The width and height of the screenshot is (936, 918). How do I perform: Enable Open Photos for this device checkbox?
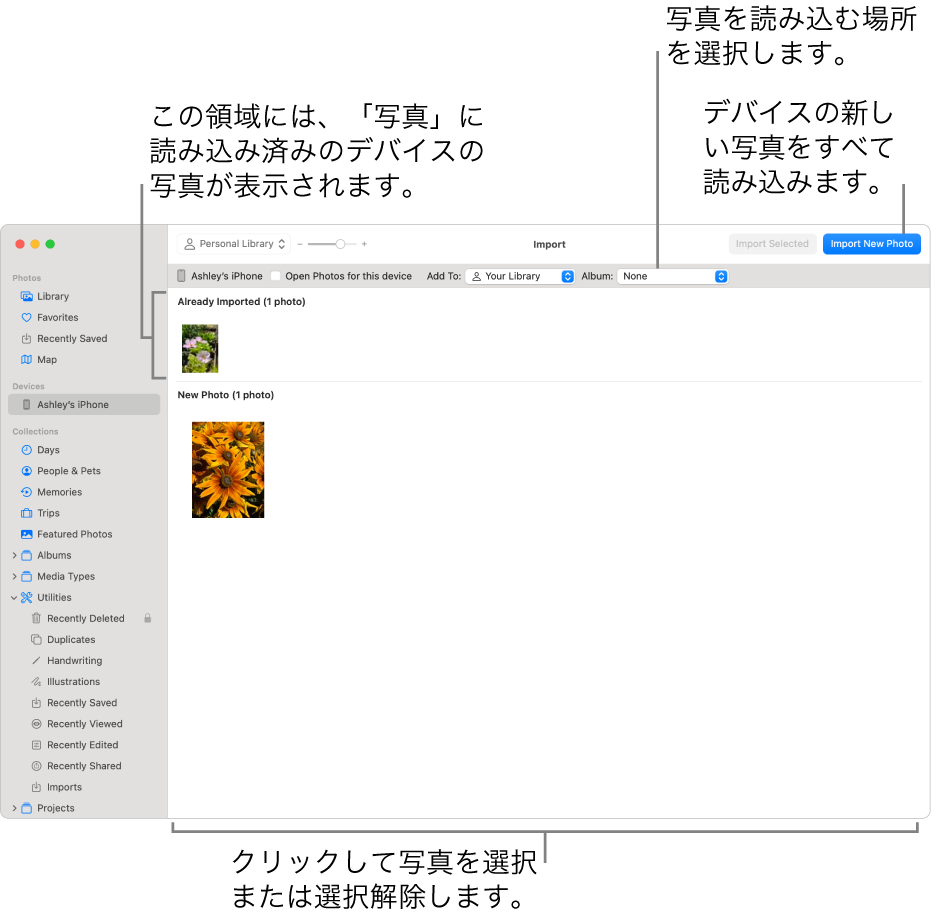275,276
